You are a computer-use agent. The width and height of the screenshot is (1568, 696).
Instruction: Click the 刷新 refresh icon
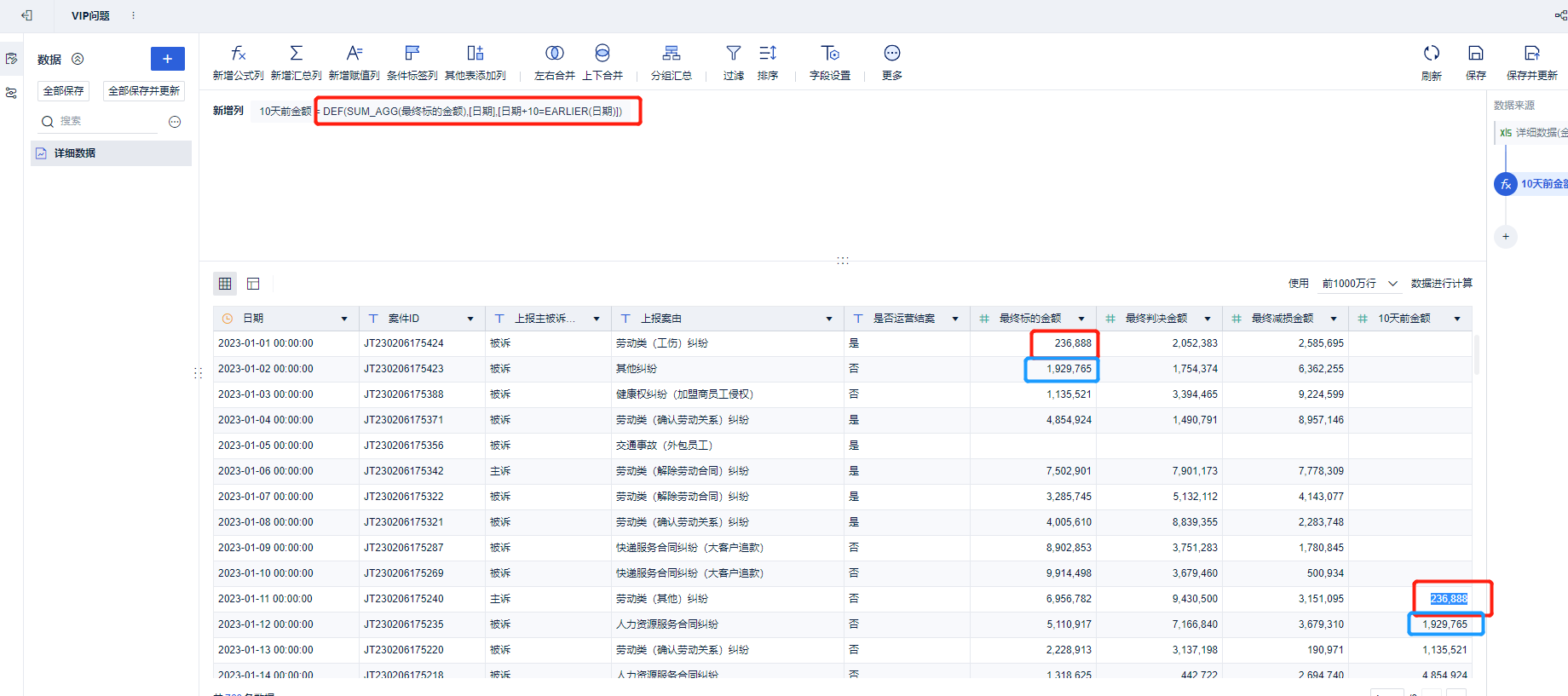[1432, 53]
